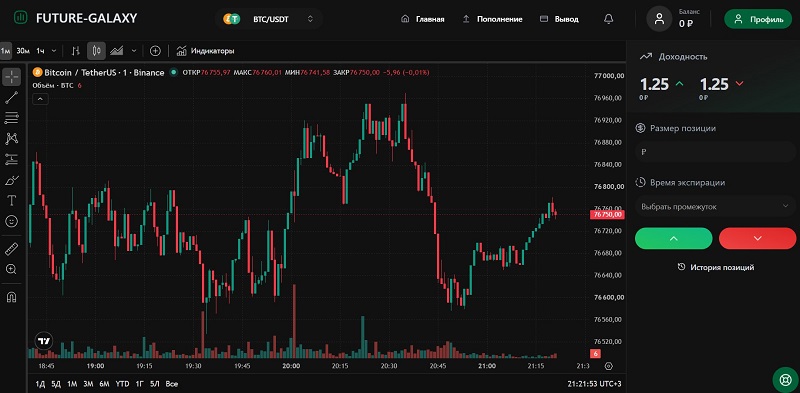Image resolution: width=800 pixels, height=393 pixels.
Task: Select the zoom in tool
Action: pos(12,269)
